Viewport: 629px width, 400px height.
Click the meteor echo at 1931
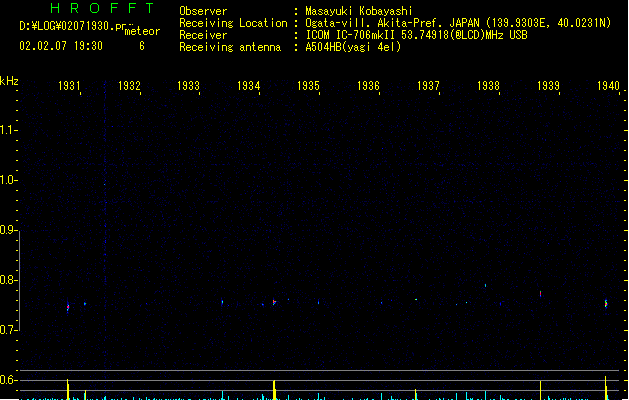coord(68,307)
